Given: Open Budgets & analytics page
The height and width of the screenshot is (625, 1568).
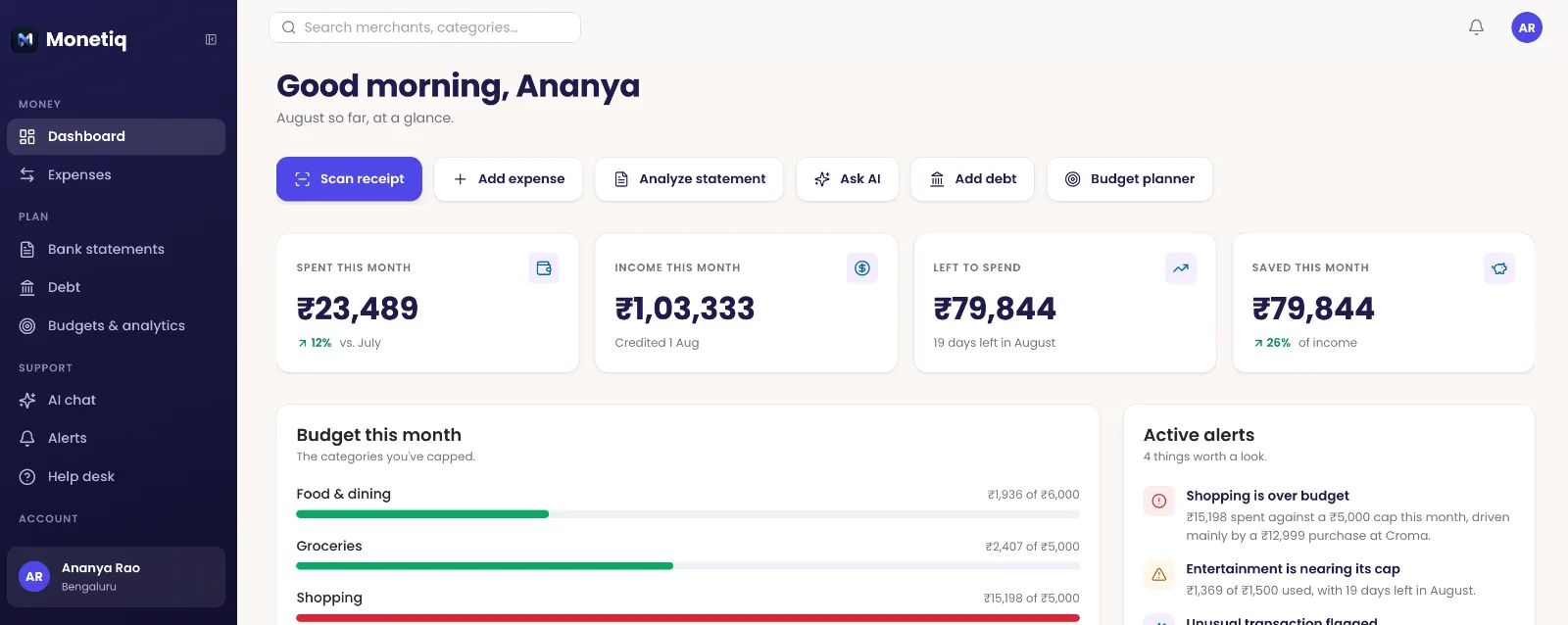Looking at the screenshot, I should 116,325.
